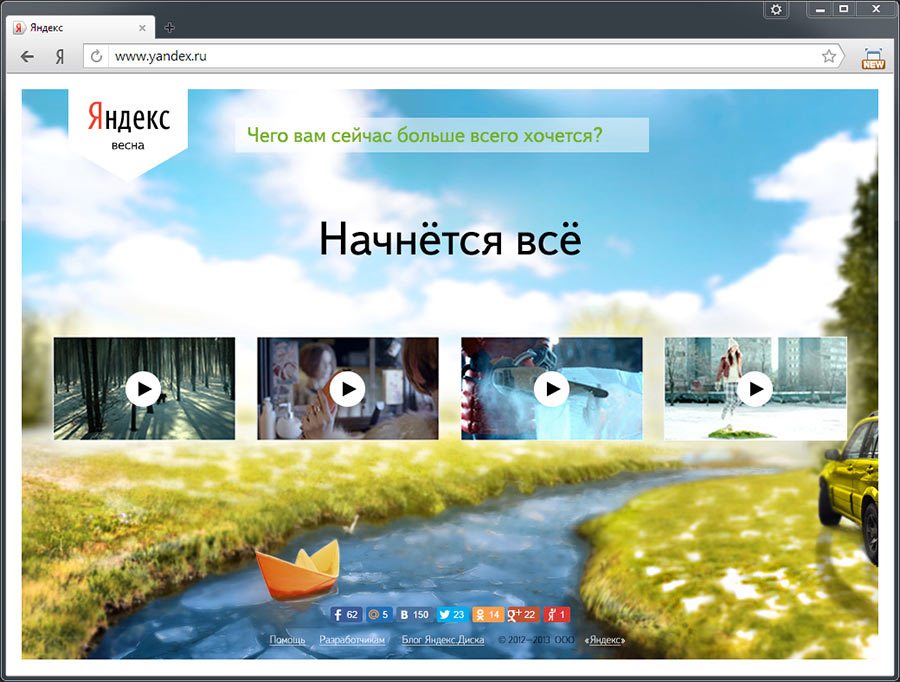
Task: Play the forest video thumbnail
Action: click(x=144, y=388)
